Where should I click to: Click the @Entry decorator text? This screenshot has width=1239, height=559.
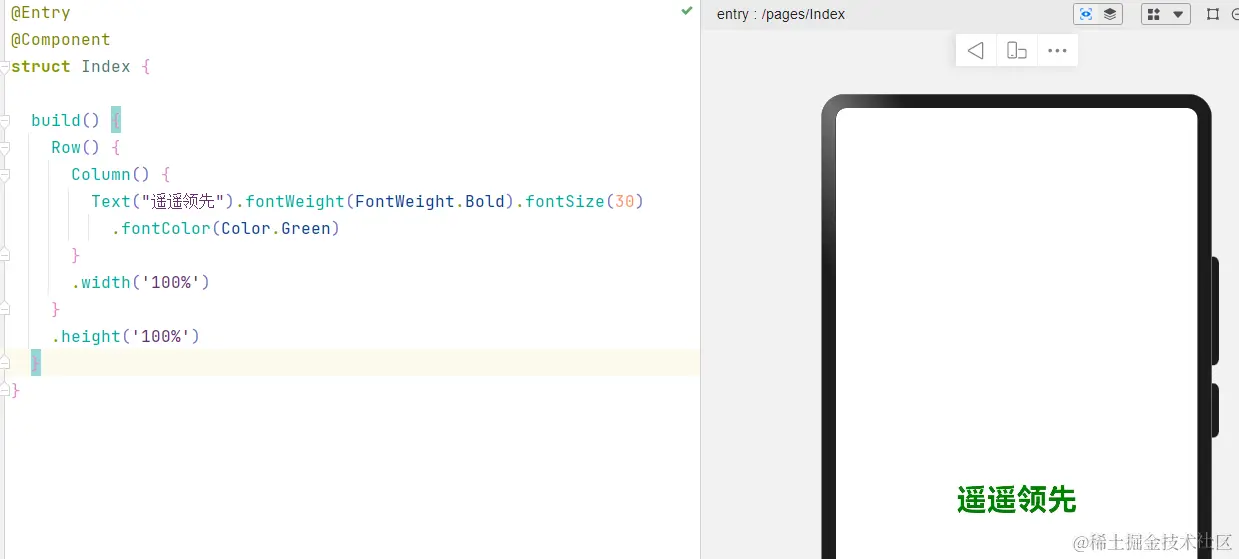tap(41, 13)
